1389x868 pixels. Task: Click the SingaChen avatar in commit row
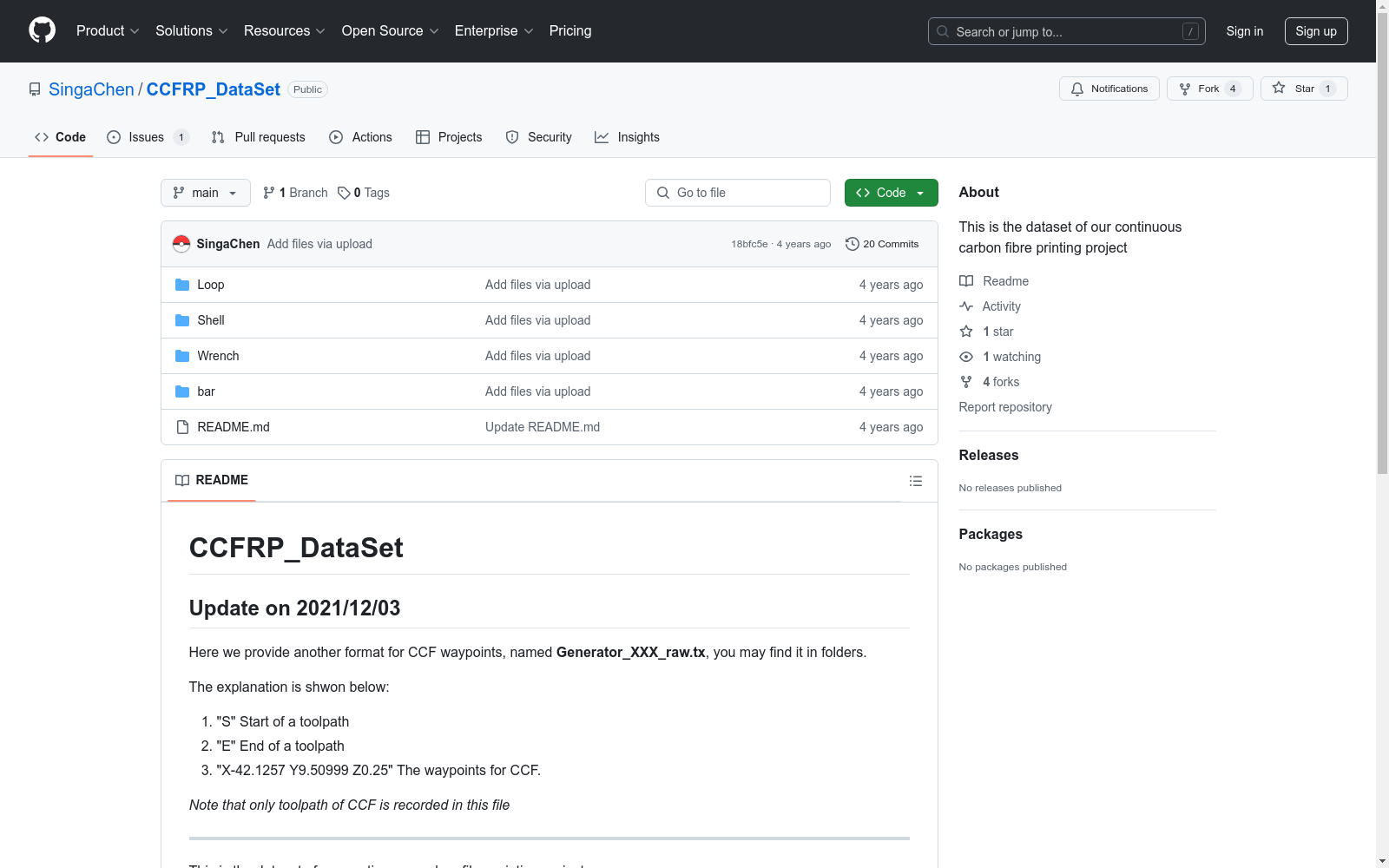(181, 244)
